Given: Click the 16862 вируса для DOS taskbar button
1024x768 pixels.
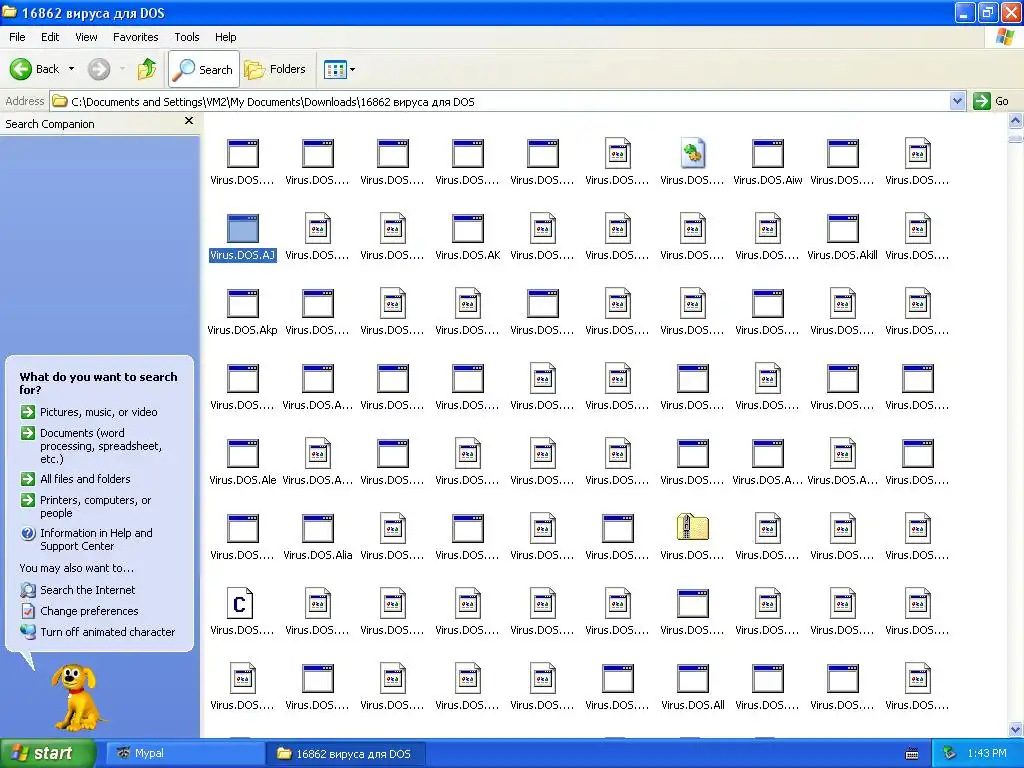Looking at the screenshot, I should pyautogui.click(x=346, y=754).
